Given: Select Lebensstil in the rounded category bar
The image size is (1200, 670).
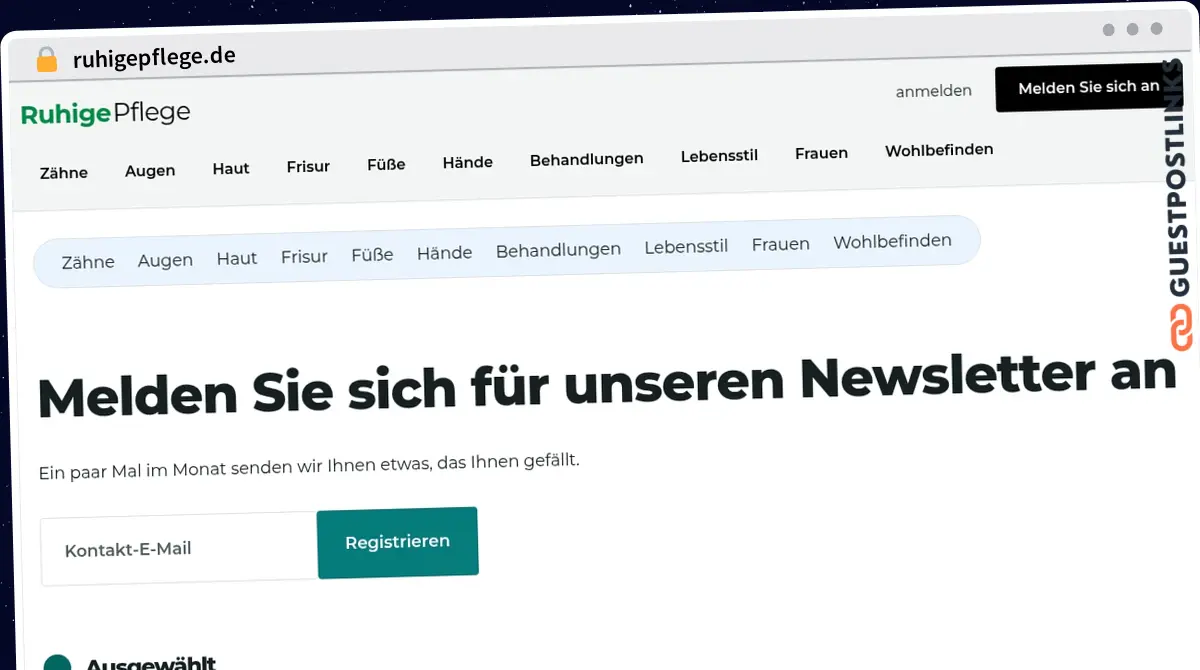Looking at the screenshot, I should (686, 246).
